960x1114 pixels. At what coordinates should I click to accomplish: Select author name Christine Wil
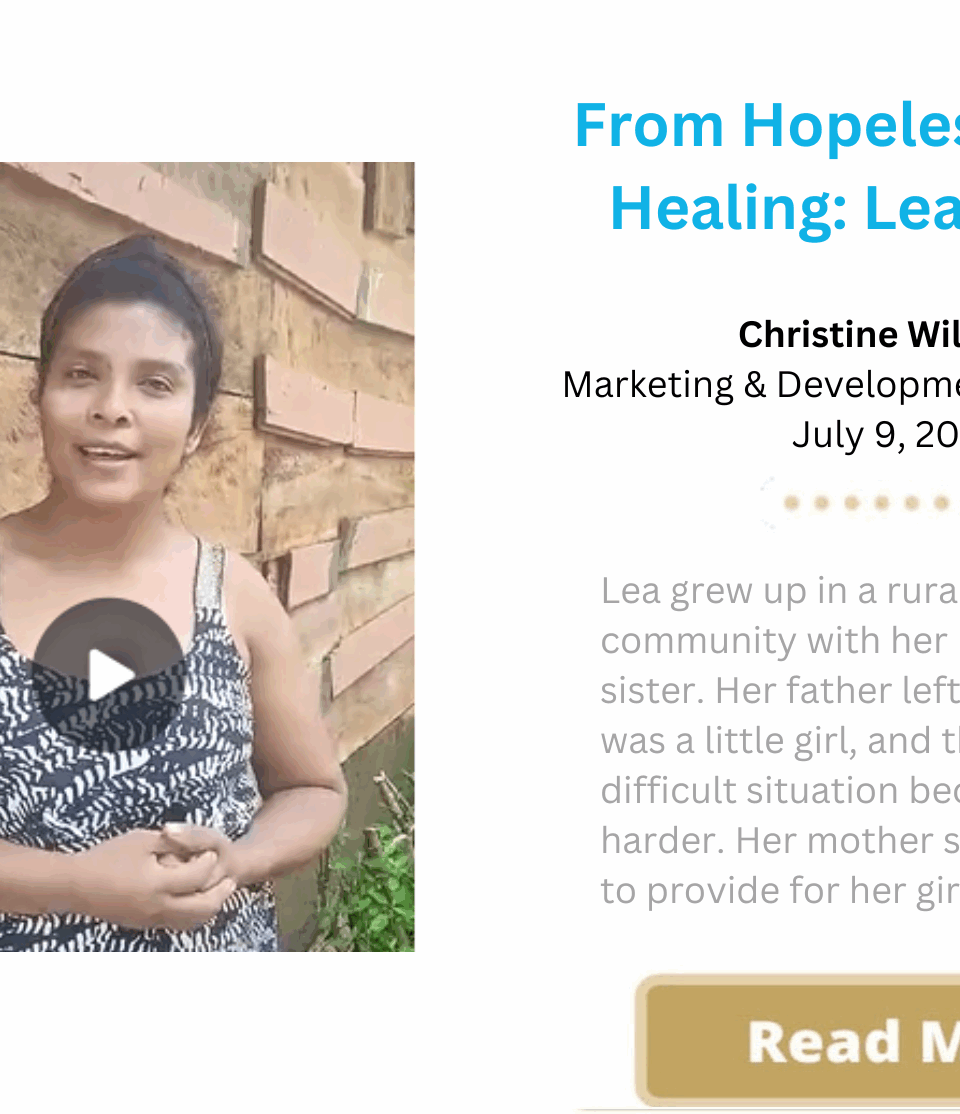tap(849, 334)
